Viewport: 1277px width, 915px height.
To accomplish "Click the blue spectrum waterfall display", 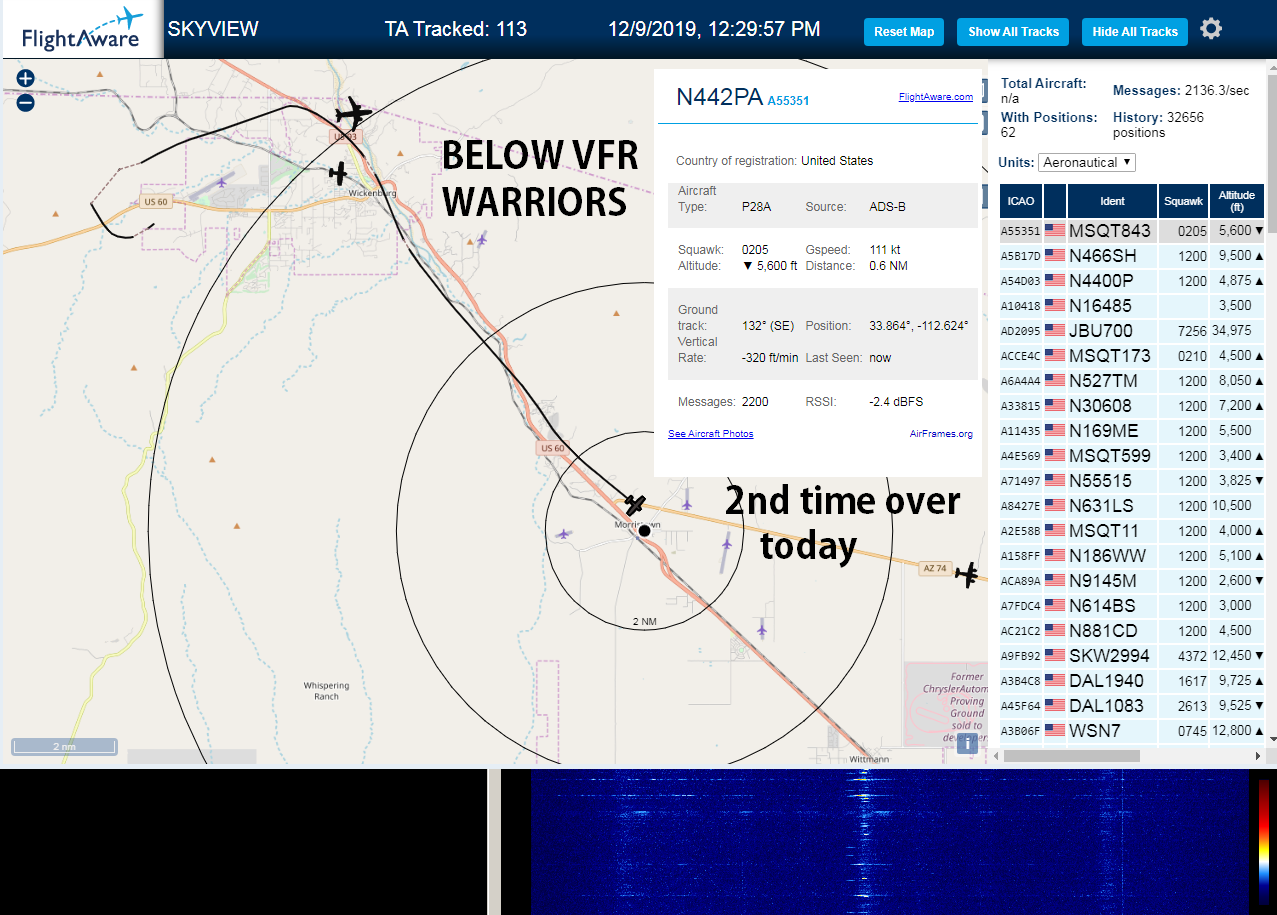I will tap(890, 842).
